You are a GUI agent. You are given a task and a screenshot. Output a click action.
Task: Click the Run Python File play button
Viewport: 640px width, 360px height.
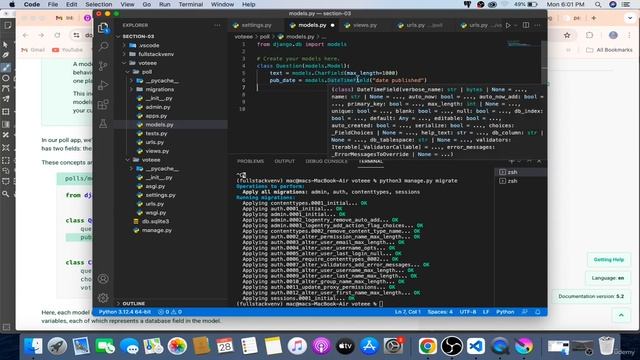click(508, 25)
